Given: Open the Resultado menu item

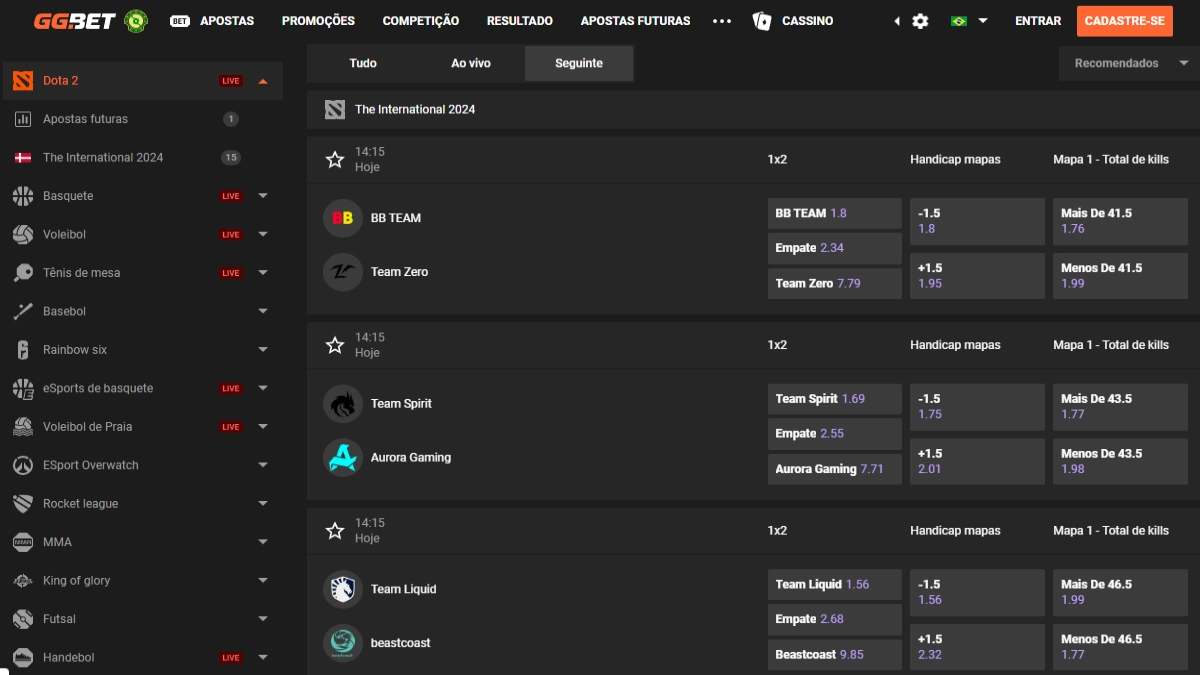Looking at the screenshot, I should (520, 21).
